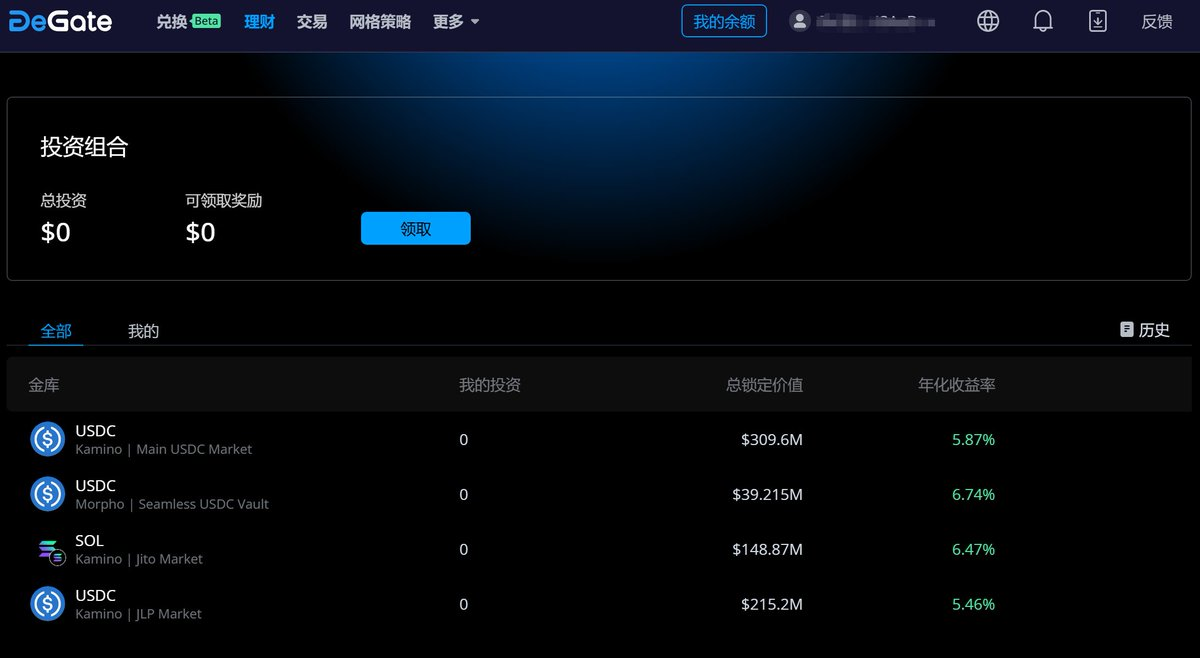
Task: Open the 历史 link
Action: point(1154,330)
